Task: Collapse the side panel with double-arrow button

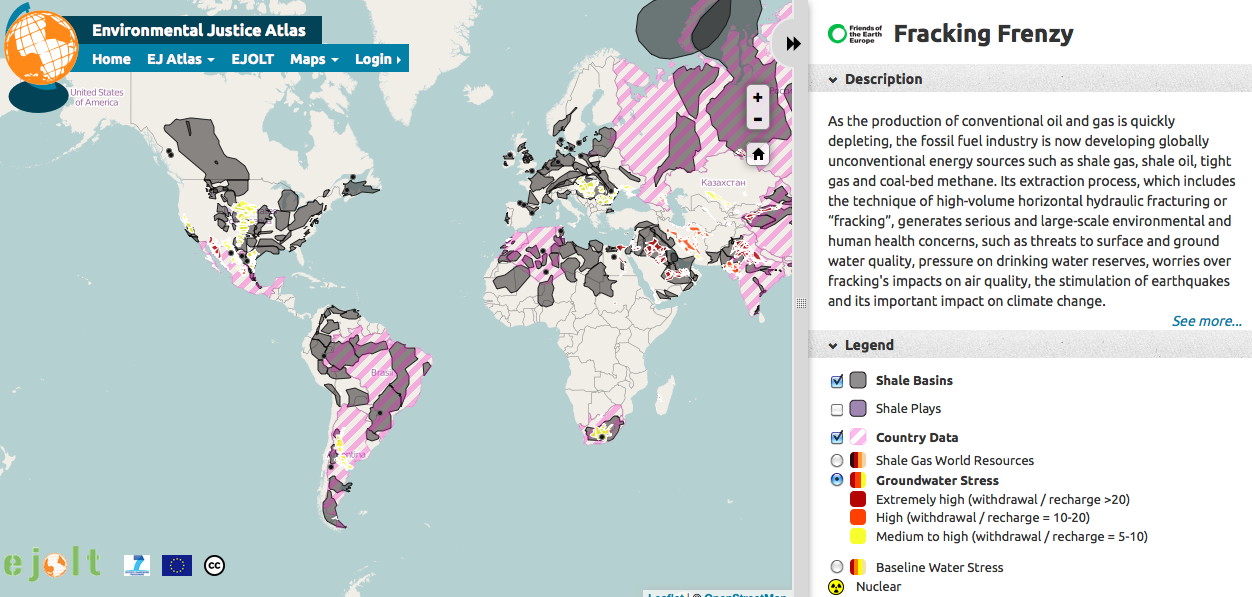Action: 793,43
